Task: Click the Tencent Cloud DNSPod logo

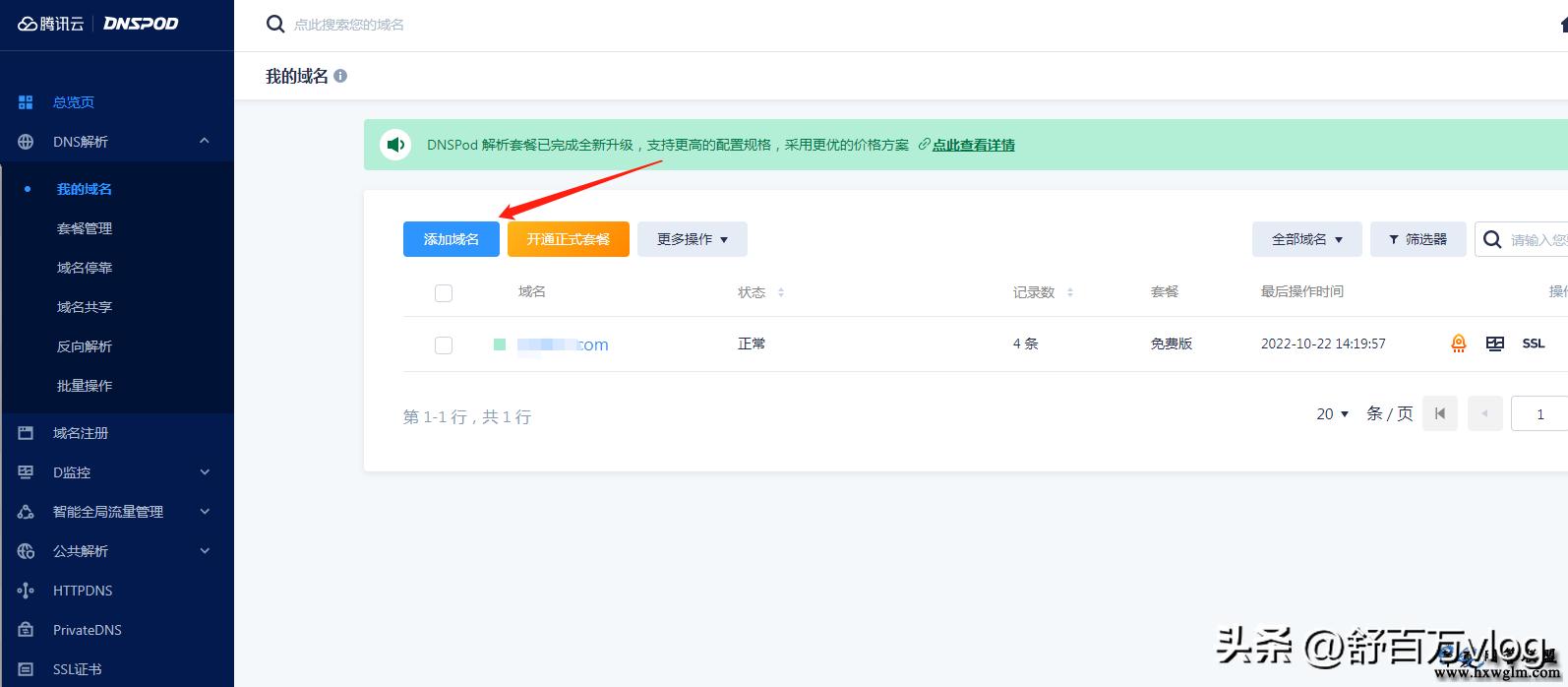Action: [x=98, y=24]
